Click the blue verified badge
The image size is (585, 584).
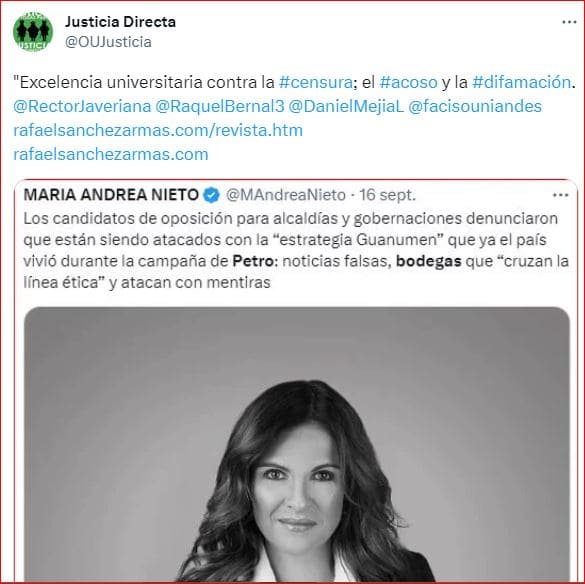point(212,195)
